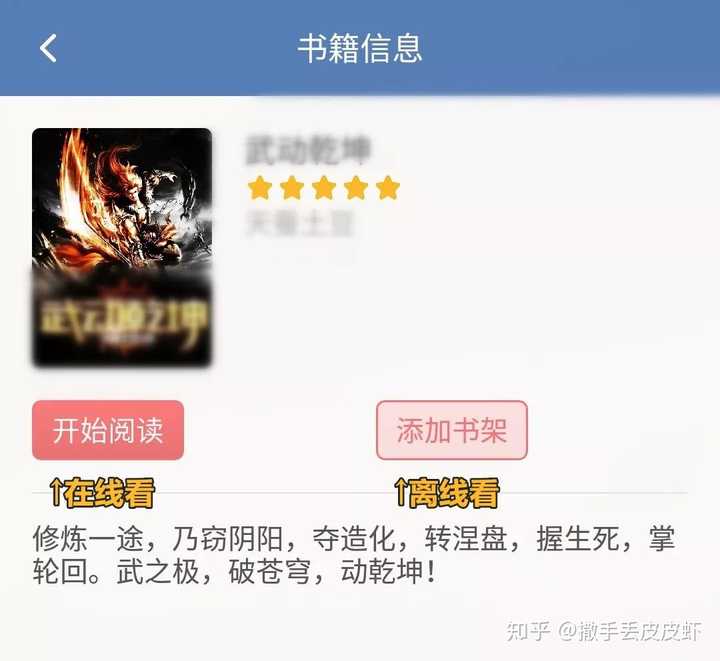720x661 pixels.
Task: Tap the first rating star
Action: (260, 188)
